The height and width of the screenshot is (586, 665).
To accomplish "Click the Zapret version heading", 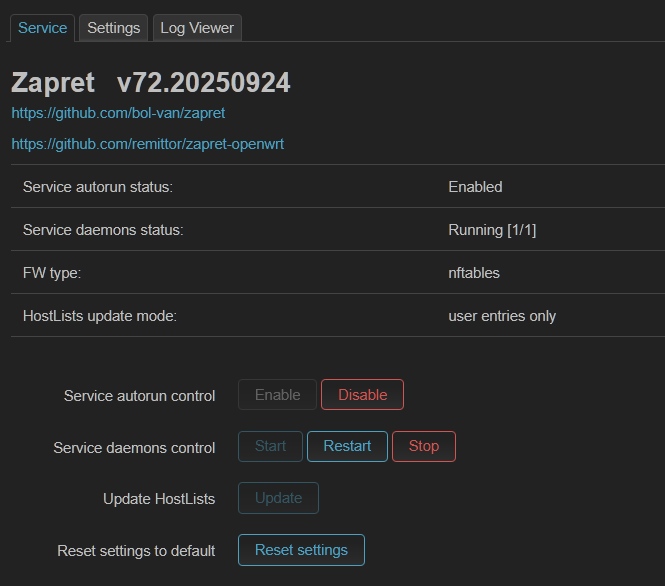I will point(151,83).
